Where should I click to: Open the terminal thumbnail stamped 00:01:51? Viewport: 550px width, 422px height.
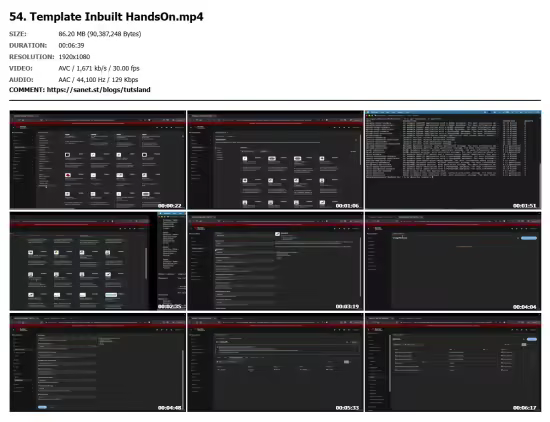click(x=453, y=160)
